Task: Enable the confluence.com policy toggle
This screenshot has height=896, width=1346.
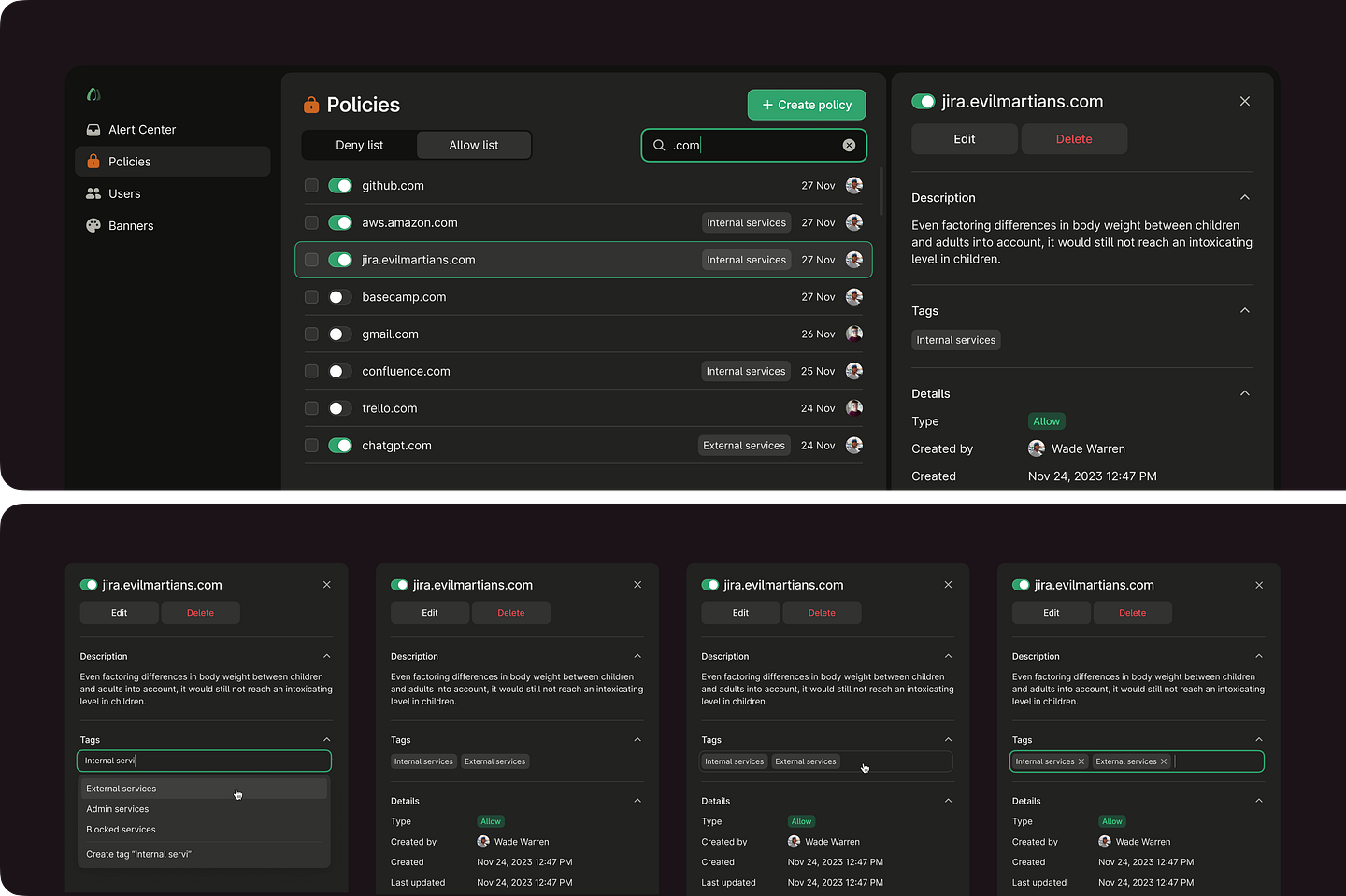Action: 340,371
